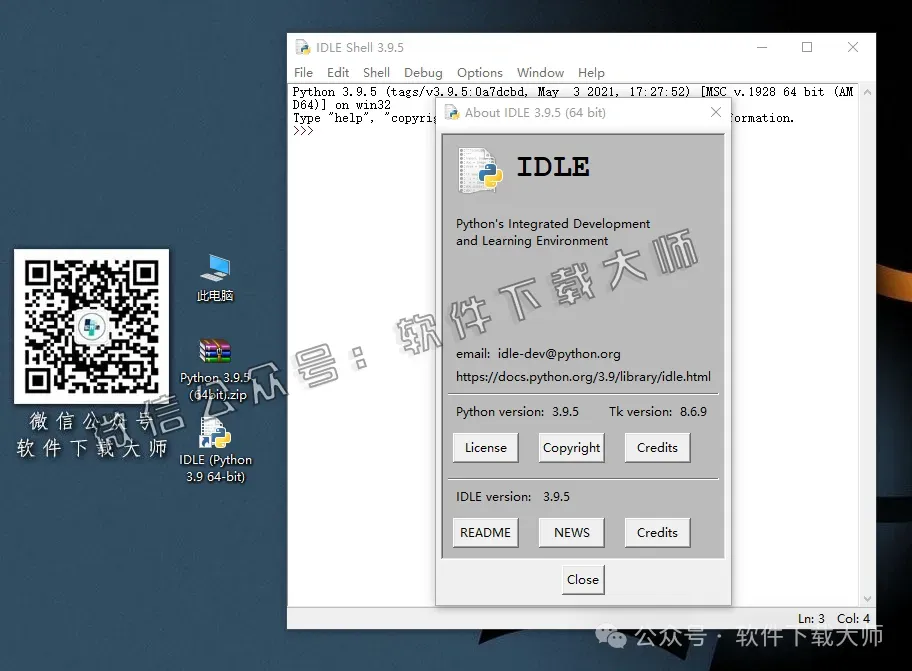Image resolution: width=912 pixels, height=671 pixels.
Task: Select the Python 3.9.5 (64bit).zip archive icon
Action: pos(215,370)
